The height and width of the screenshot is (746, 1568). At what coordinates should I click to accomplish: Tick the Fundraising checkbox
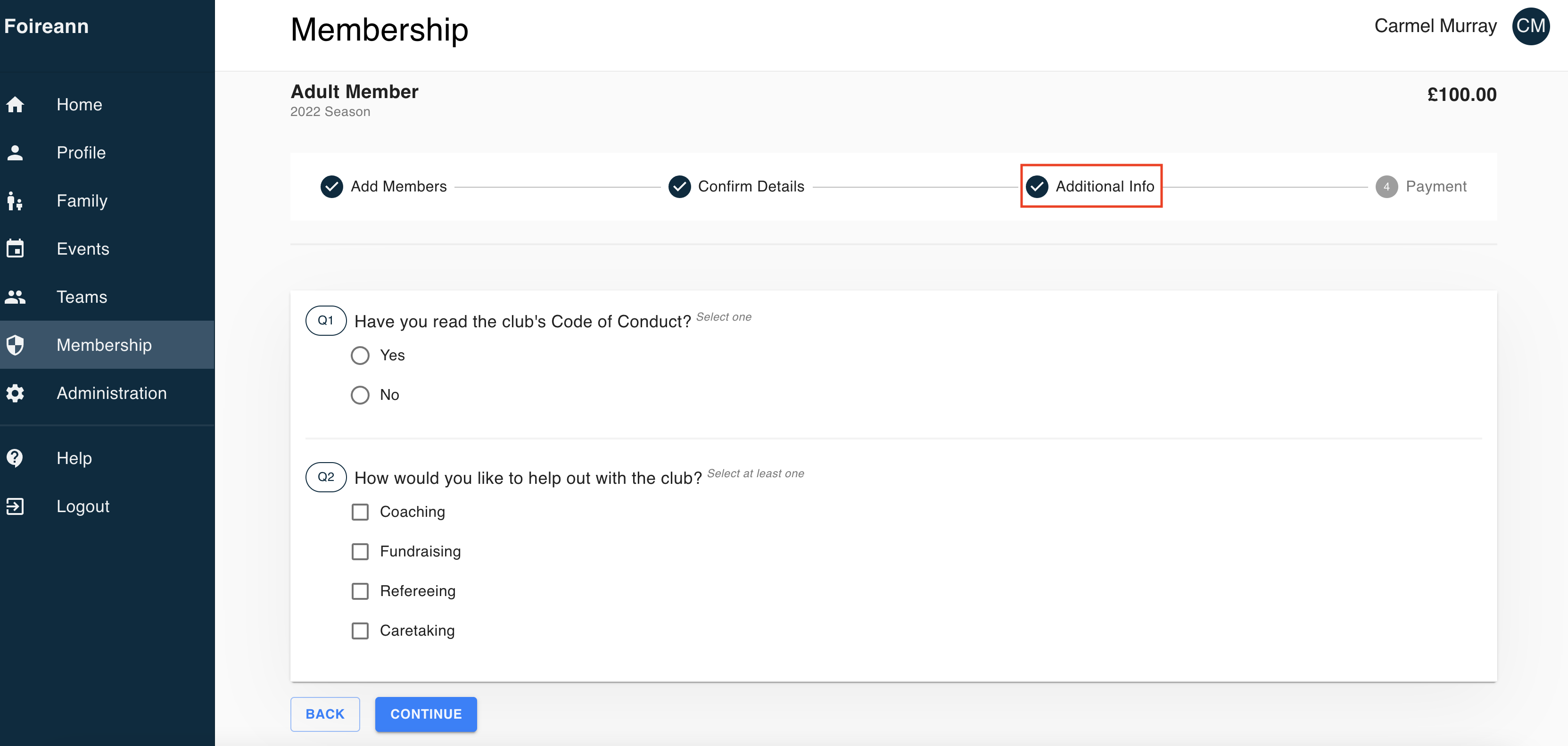[360, 552]
